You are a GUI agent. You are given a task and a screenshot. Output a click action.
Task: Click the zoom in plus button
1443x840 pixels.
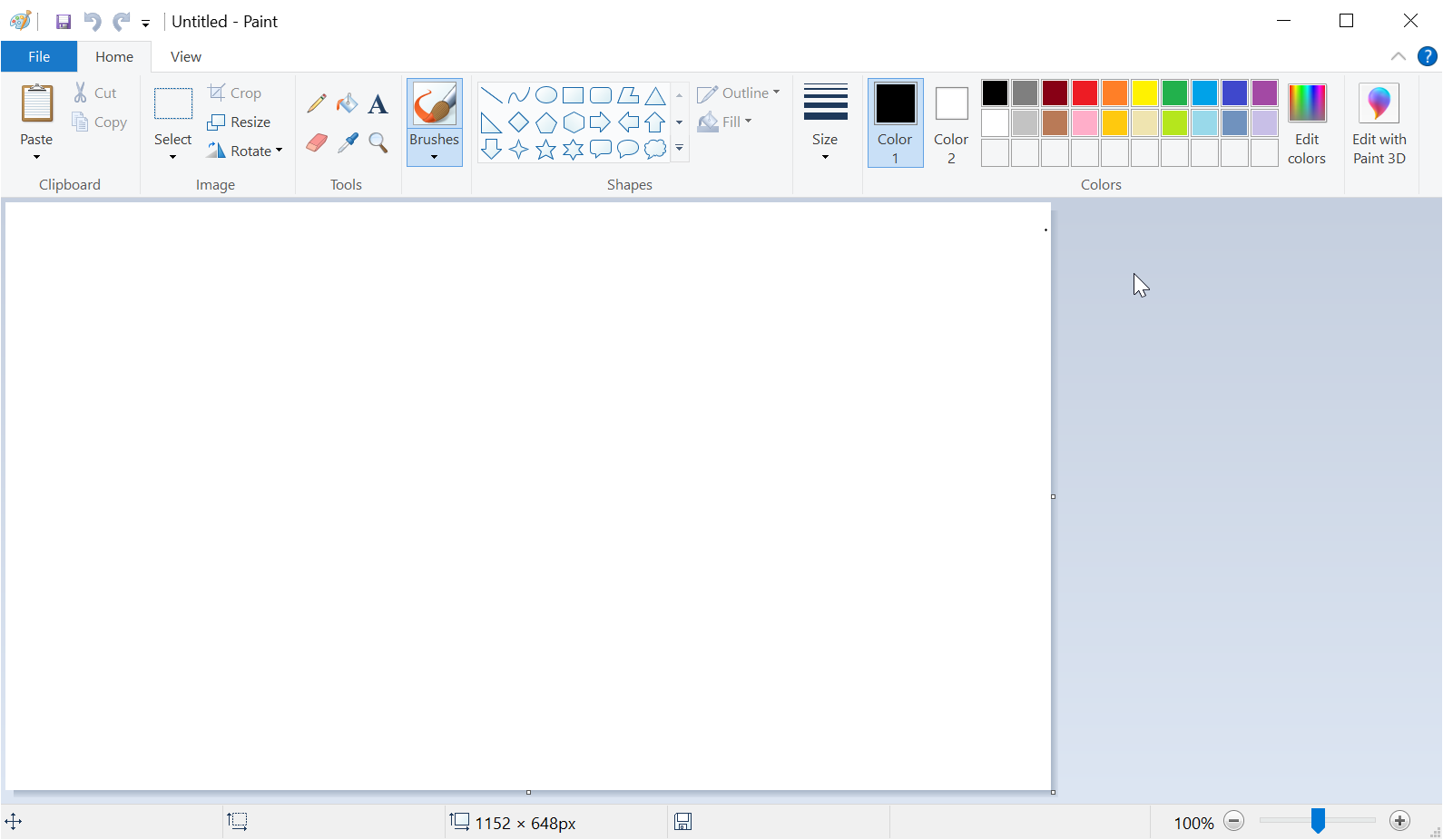click(1400, 821)
